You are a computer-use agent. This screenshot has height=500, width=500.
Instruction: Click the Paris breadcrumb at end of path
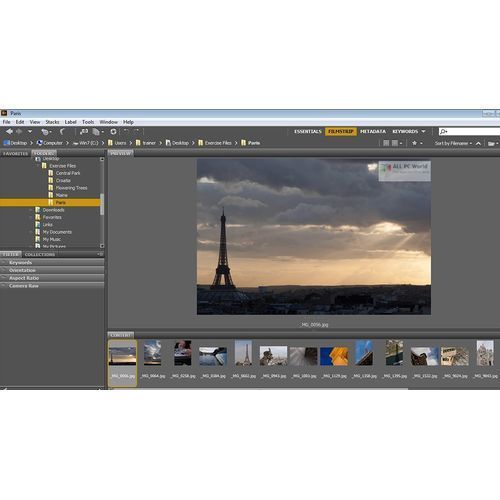(251, 143)
